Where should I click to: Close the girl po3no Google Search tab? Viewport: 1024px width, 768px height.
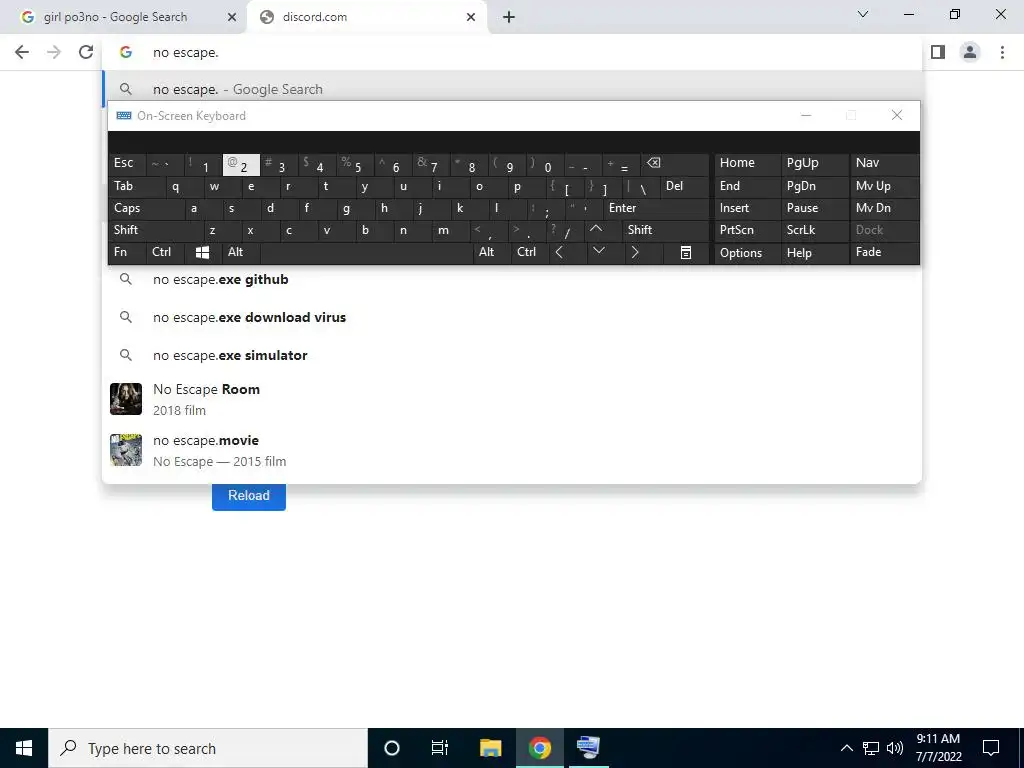[x=231, y=17]
